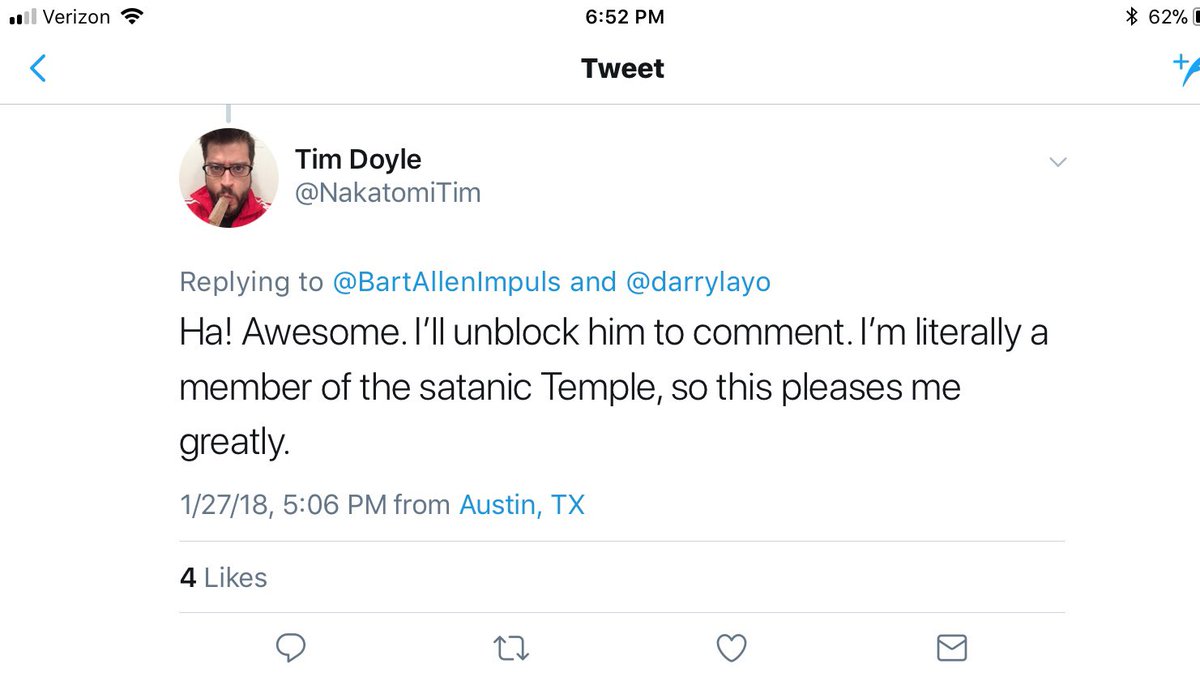Image resolution: width=1200 pixels, height=677 pixels.
Task: Tap the reply speech bubble icon
Action: click(290, 648)
